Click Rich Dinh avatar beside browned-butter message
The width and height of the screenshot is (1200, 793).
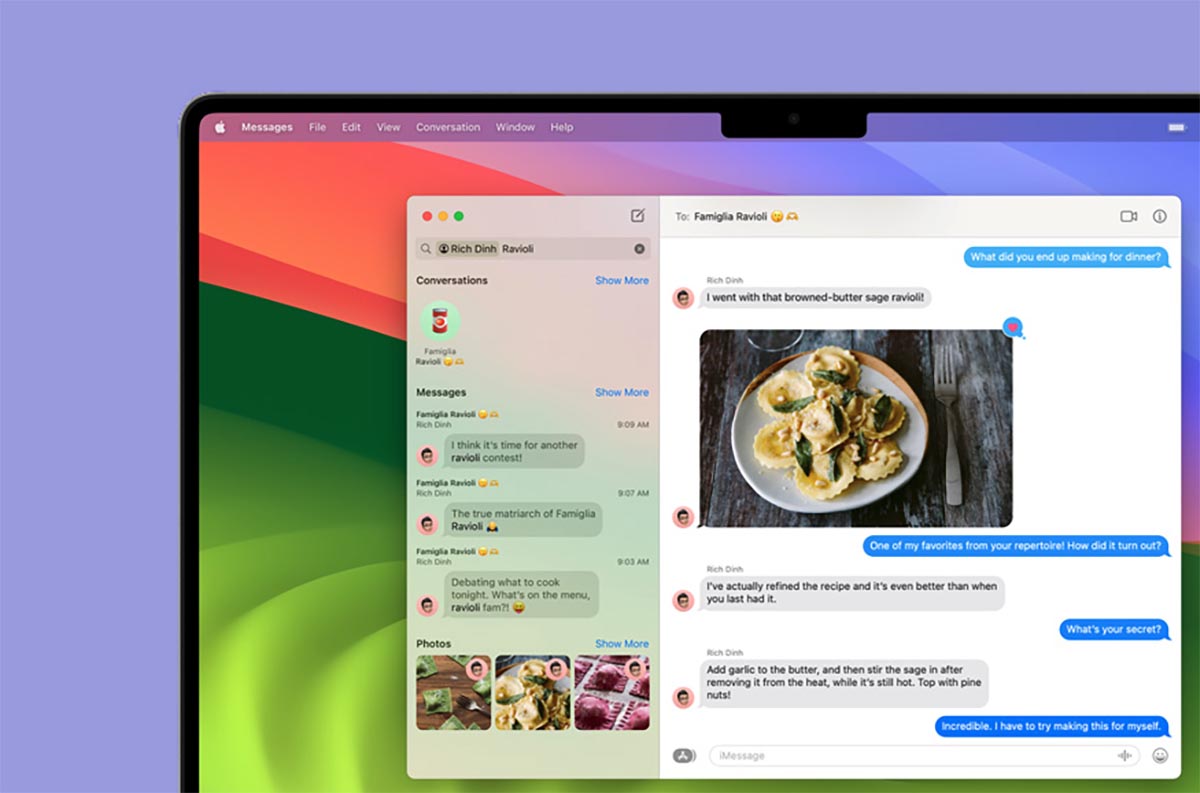(x=684, y=298)
